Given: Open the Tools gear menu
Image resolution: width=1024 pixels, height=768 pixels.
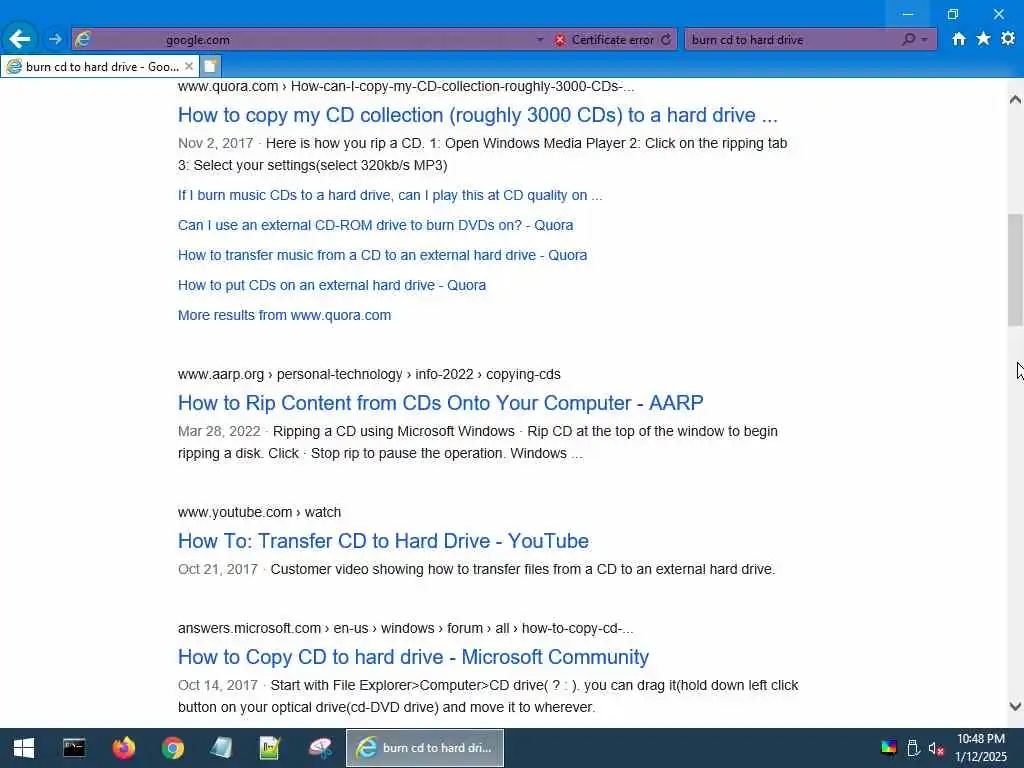Looking at the screenshot, I should tap(1008, 39).
